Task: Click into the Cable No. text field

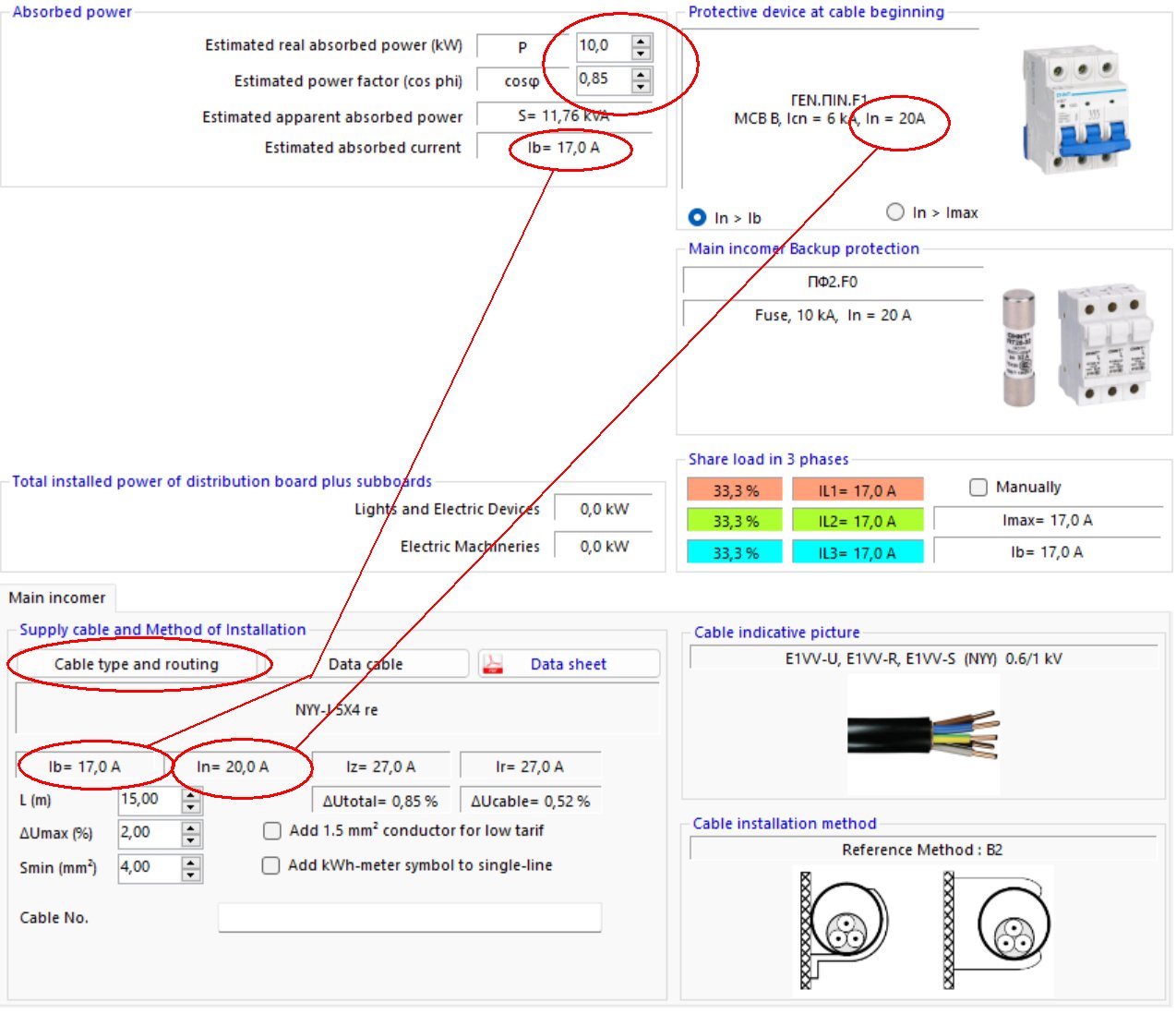Action: [x=409, y=918]
